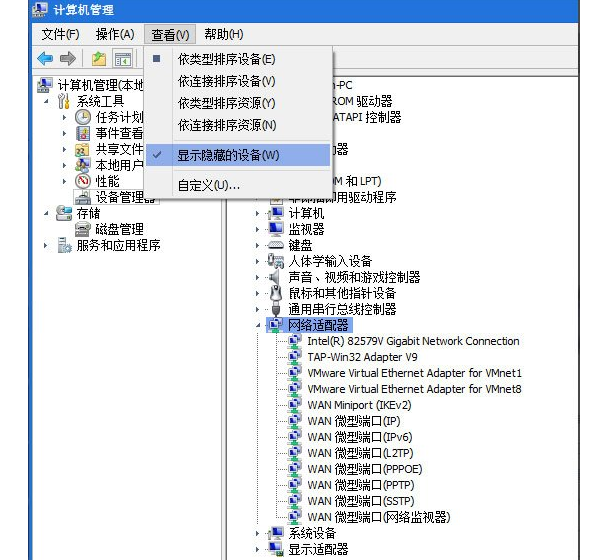Expand the 服务和应用程序 tree node
The width and height of the screenshot is (593, 560).
pos(45,245)
